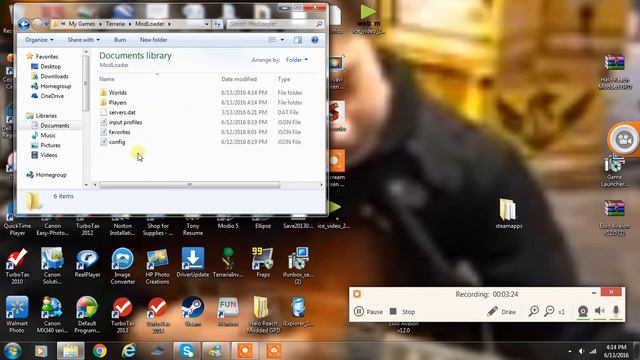
Task: Open Skype from the taskbar
Action: point(187,351)
